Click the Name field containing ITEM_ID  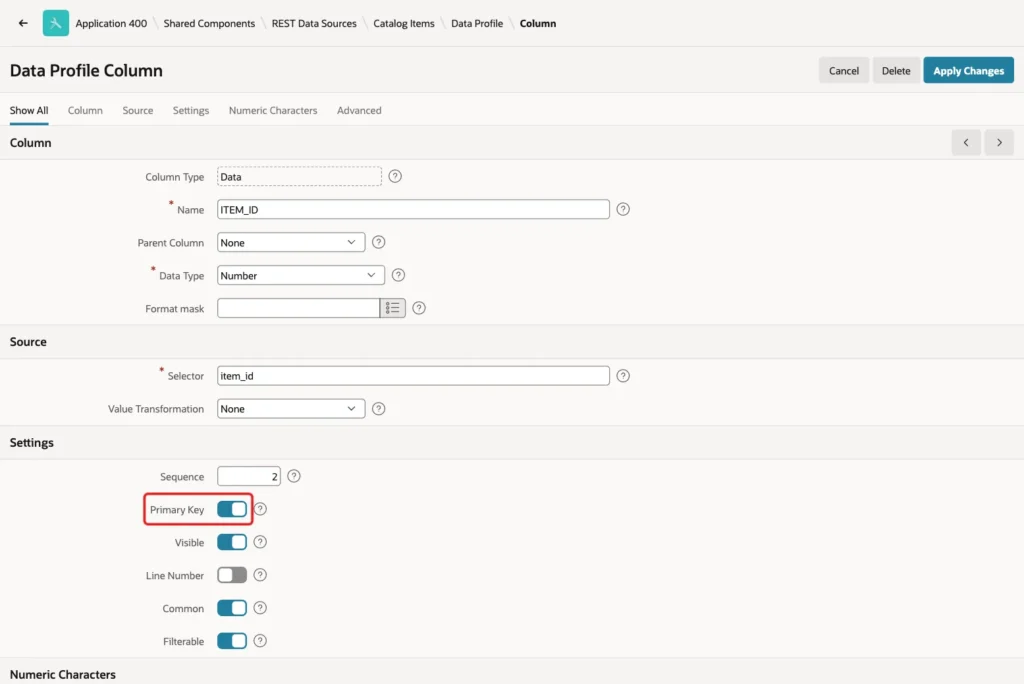pyautogui.click(x=413, y=210)
